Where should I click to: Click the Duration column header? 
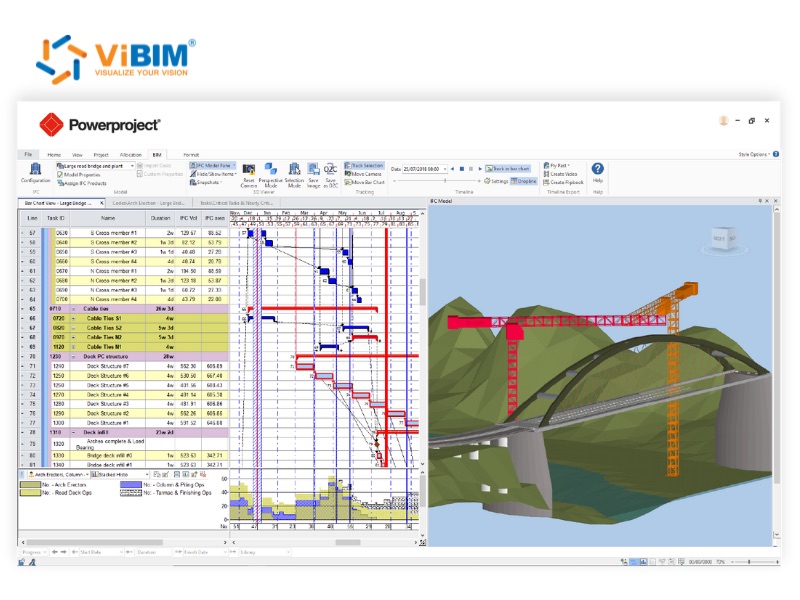pyautogui.click(x=161, y=218)
